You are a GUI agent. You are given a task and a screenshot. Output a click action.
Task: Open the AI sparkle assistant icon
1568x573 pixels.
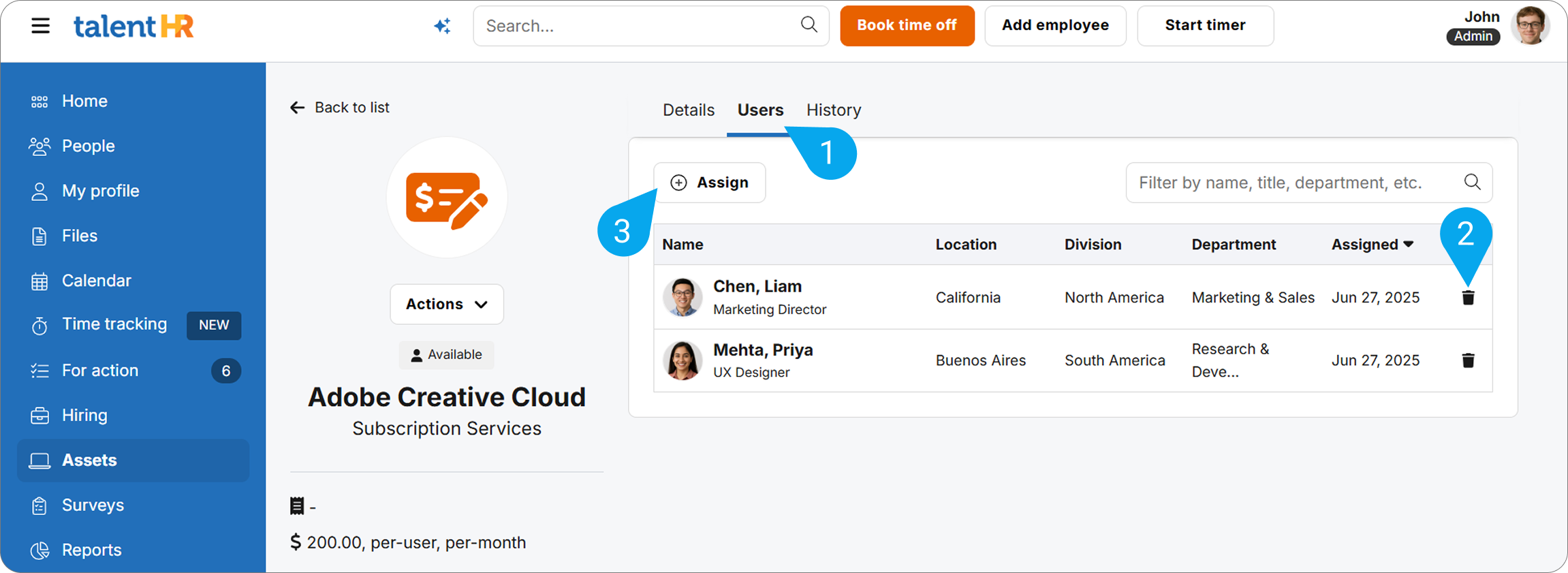point(443,26)
